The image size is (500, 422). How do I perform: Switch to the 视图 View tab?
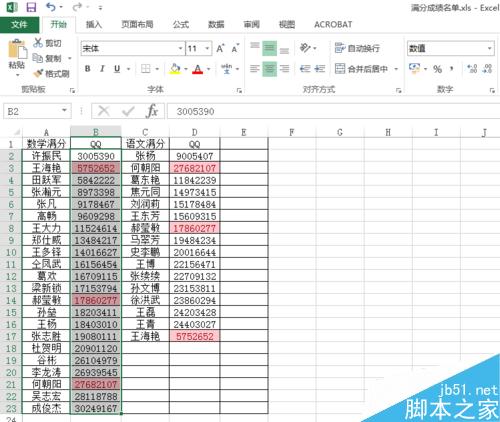coord(287,24)
